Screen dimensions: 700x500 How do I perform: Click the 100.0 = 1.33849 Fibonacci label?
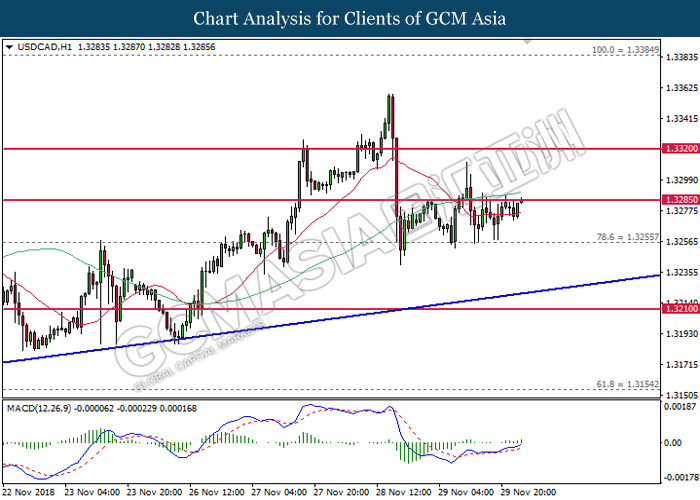pos(625,50)
